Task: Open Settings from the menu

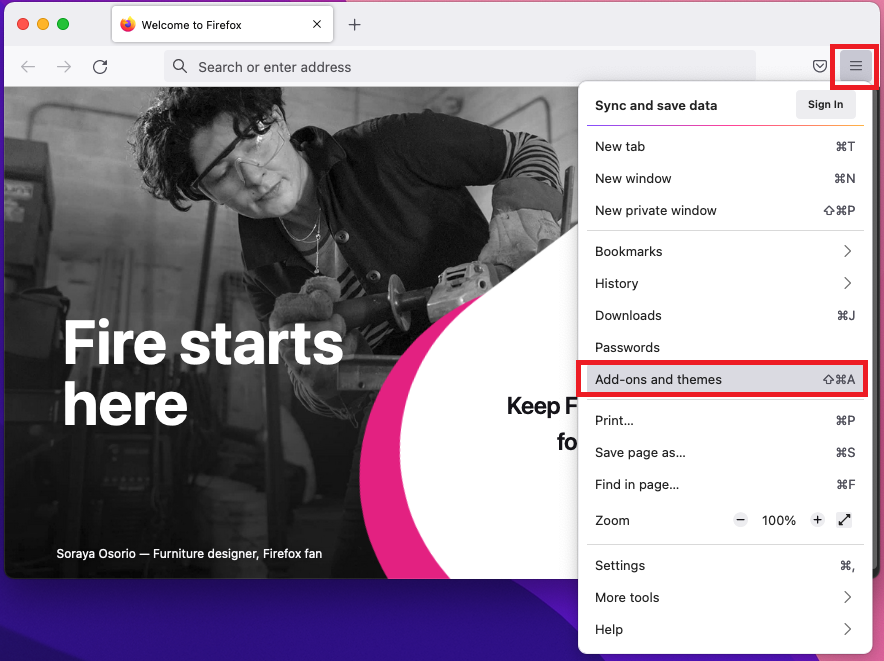Action: coord(725,566)
